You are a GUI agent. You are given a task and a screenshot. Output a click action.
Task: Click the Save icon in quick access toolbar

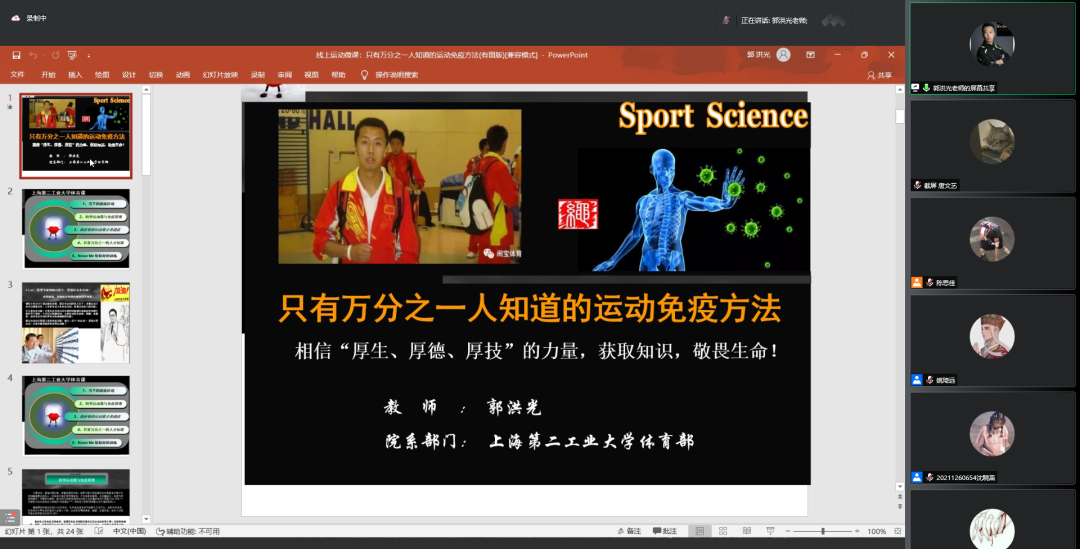pos(16,55)
